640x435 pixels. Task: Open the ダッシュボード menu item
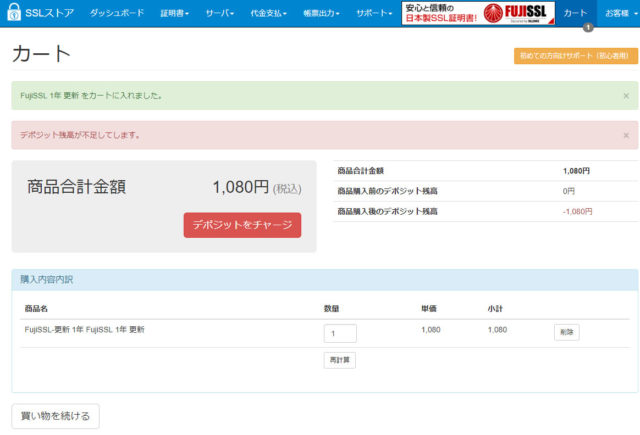[117, 13]
